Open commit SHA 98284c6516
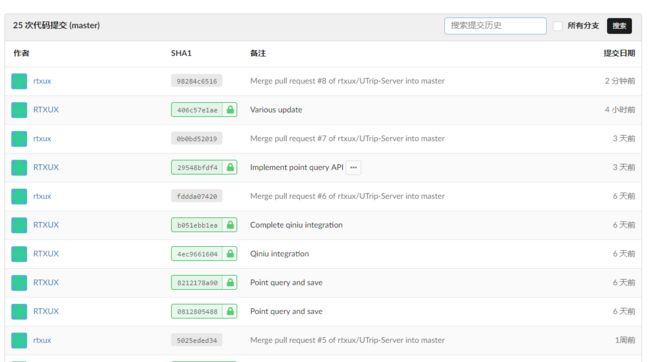The height and width of the screenshot is (362, 650). point(196,81)
